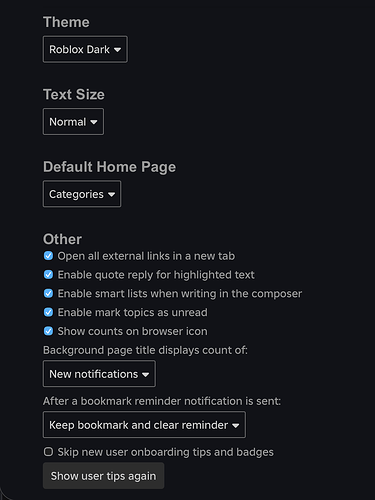Enable Skip new user onboarding tips checkbox
This screenshot has width=375, height=500.
48,452
